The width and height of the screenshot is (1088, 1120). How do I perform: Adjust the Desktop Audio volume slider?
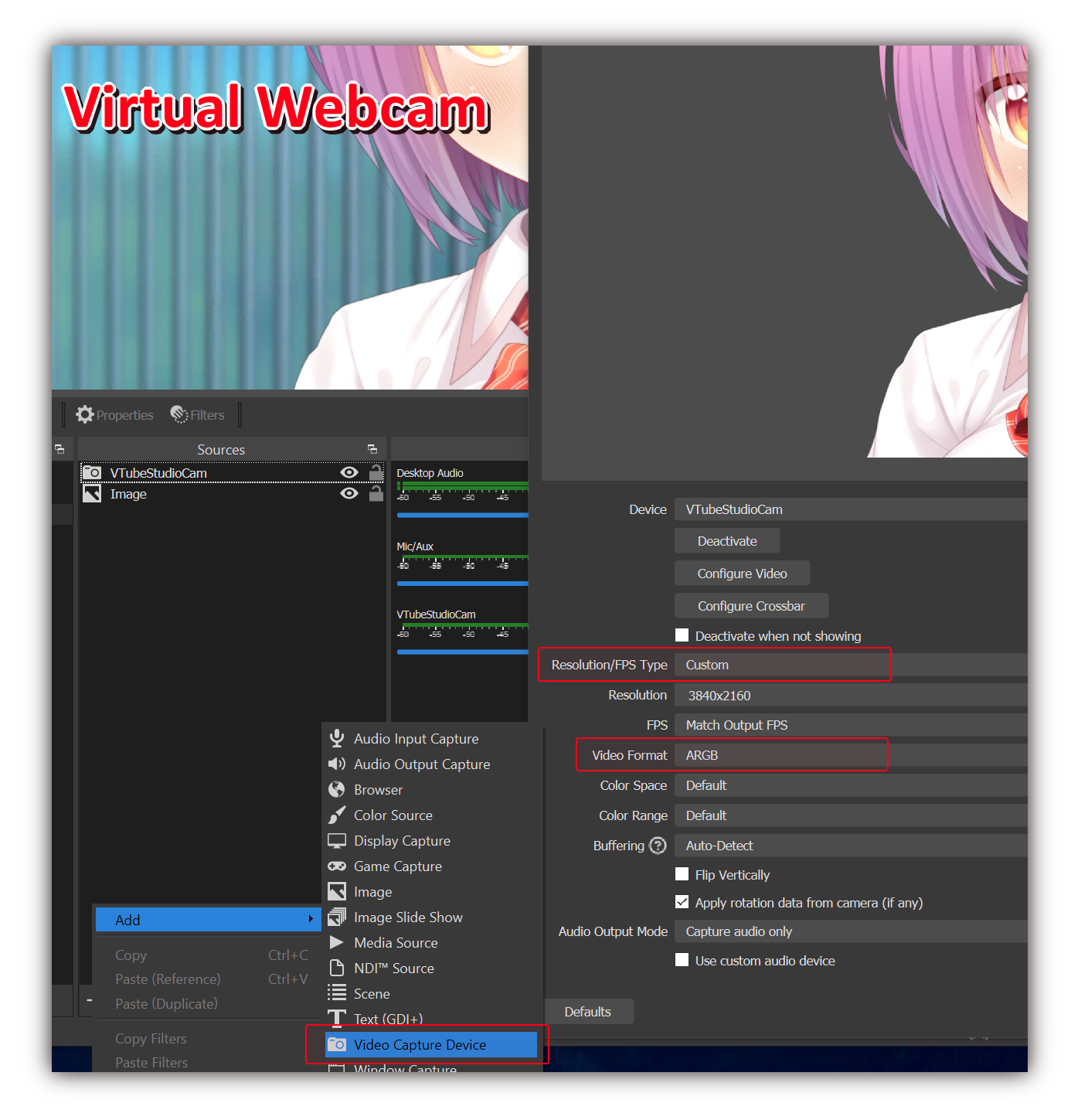pos(461,513)
